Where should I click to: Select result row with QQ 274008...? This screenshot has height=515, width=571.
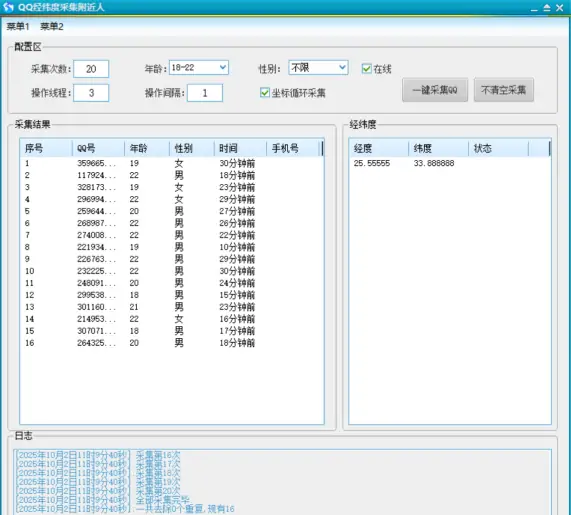[172, 235]
